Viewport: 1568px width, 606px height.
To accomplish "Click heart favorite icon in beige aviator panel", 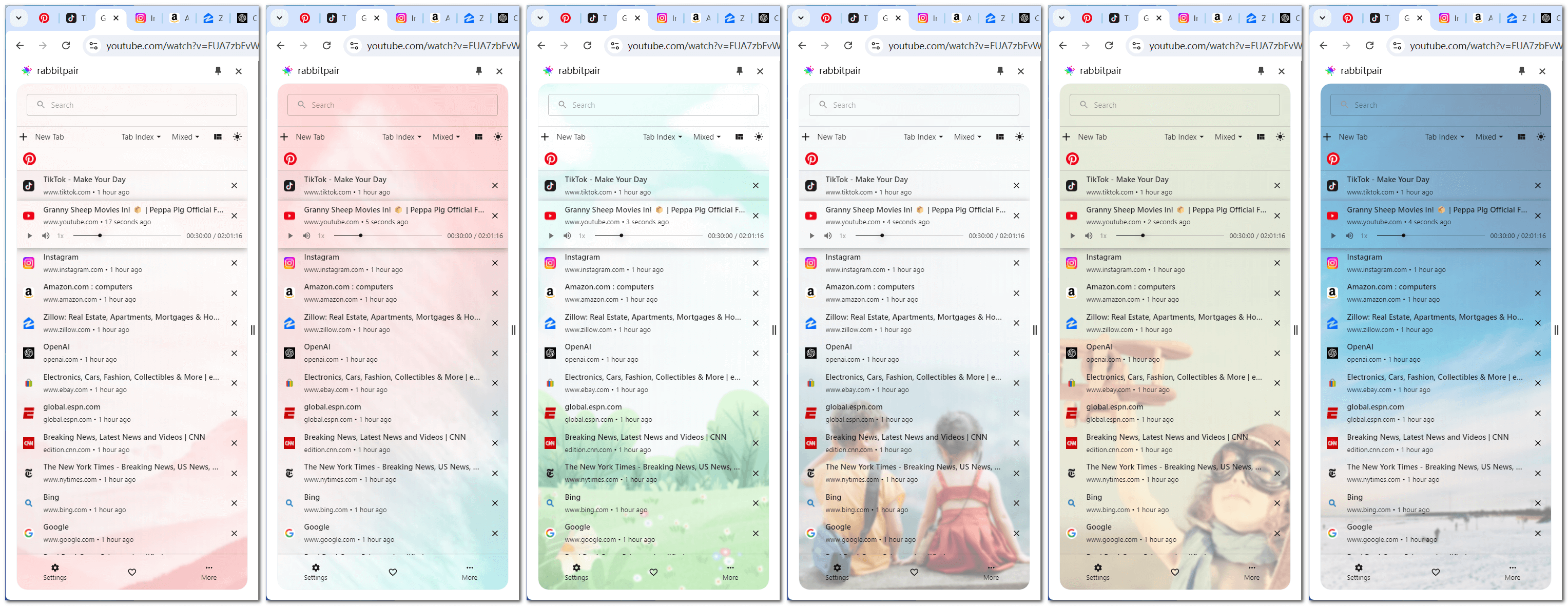I will (1174, 572).
